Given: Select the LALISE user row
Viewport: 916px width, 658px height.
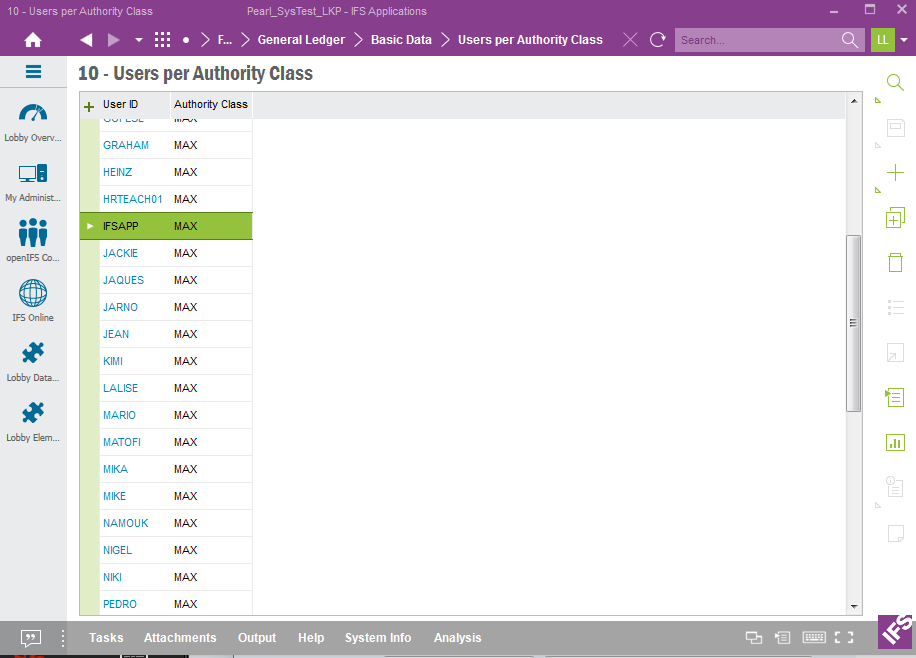Looking at the screenshot, I should [x=166, y=388].
